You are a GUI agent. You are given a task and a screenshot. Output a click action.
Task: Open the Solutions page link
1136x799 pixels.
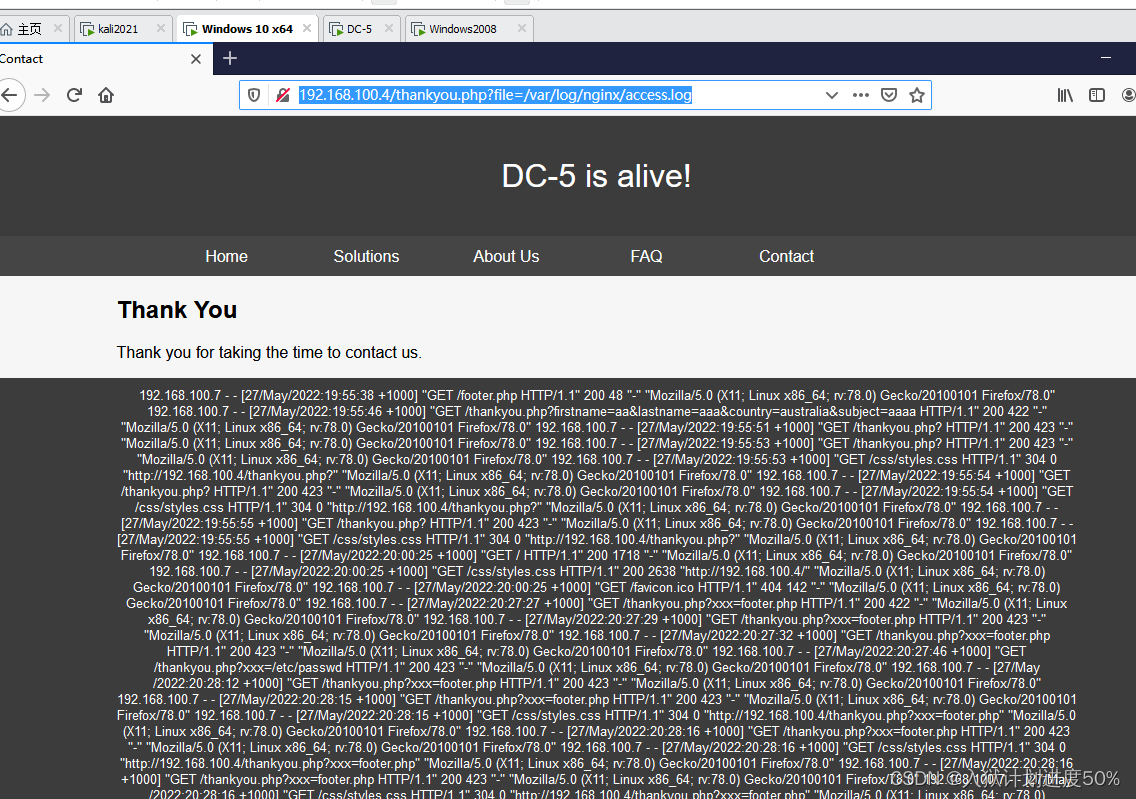366,256
